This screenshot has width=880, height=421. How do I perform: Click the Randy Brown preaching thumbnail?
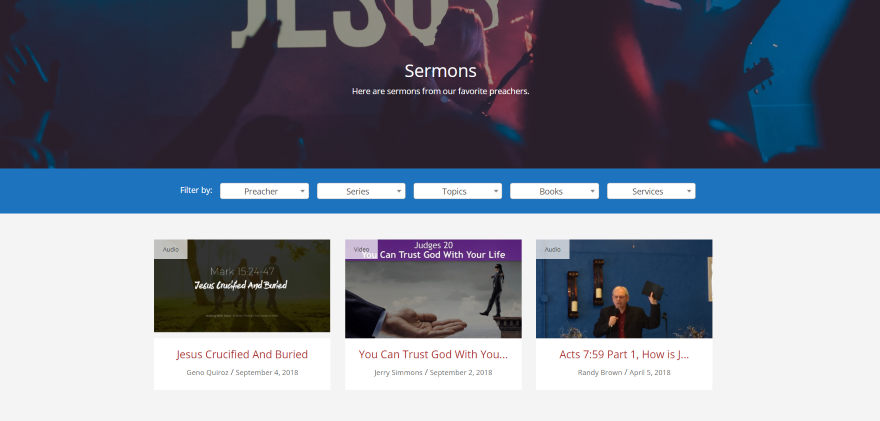624,289
